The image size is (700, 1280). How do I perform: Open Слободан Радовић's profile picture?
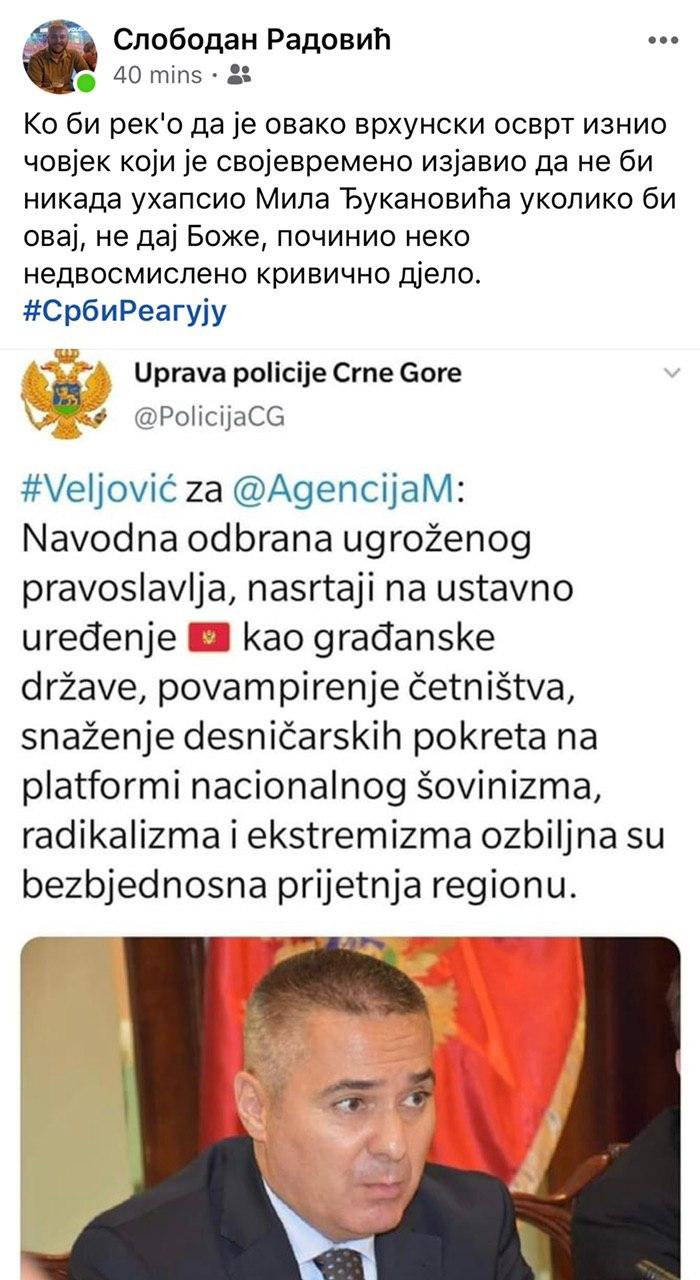point(59,56)
